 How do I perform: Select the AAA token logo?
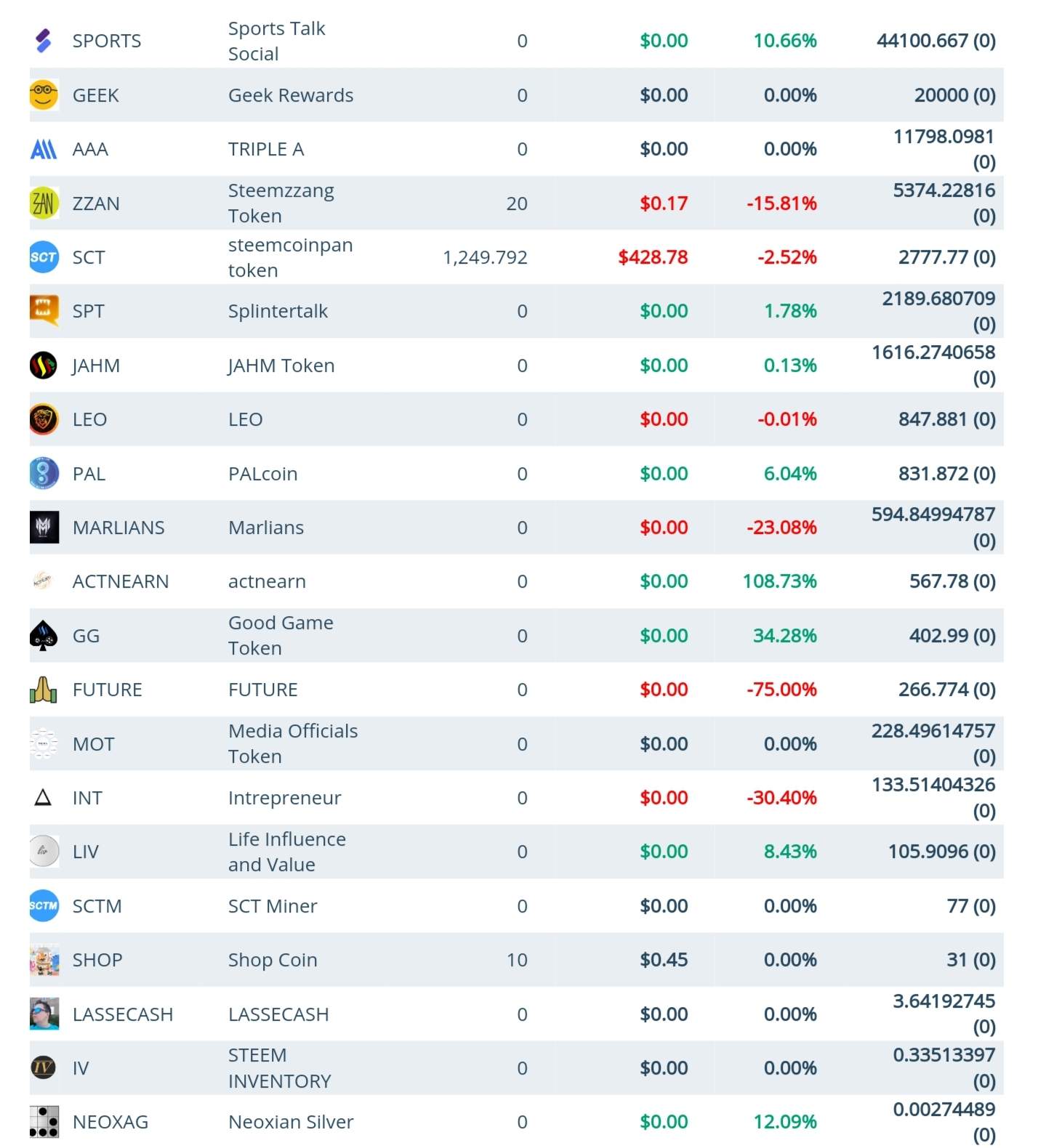tap(44, 149)
